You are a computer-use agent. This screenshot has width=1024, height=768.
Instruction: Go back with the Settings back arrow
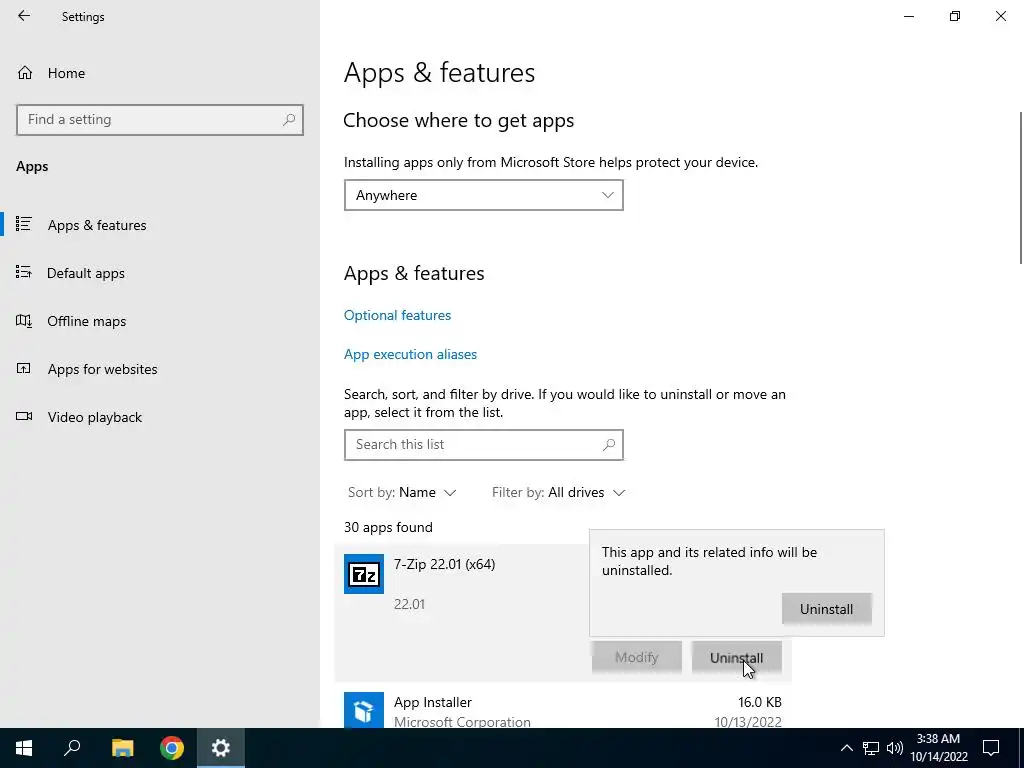[24, 16]
